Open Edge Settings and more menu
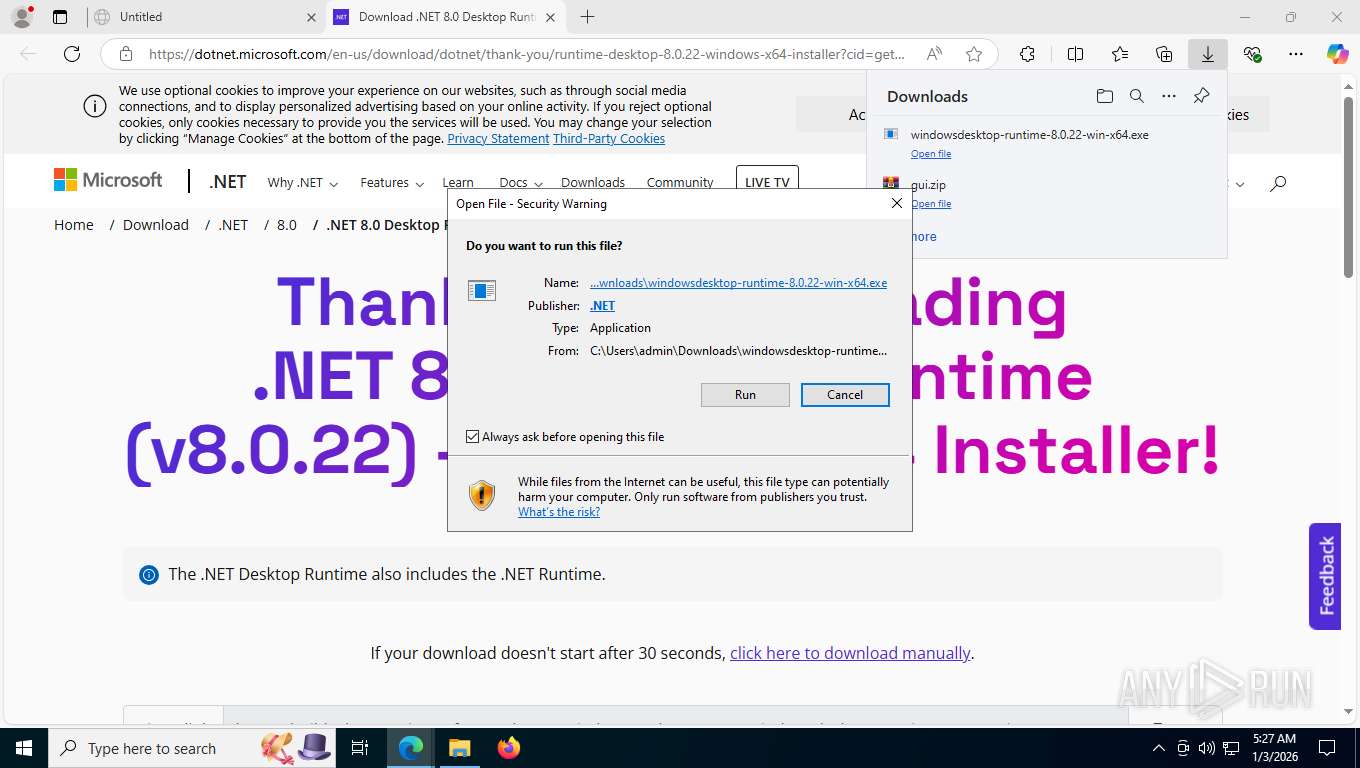The width and height of the screenshot is (1360, 768). coord(1296,54)
